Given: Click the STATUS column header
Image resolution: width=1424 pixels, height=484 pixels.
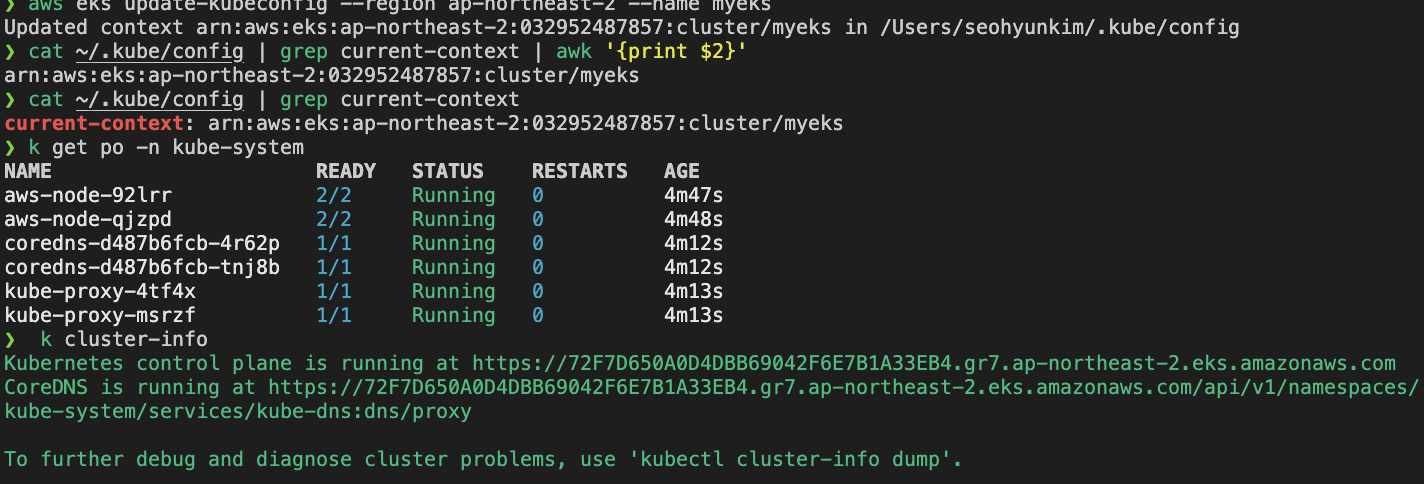Looking at the screenshot, I should 448,171.
